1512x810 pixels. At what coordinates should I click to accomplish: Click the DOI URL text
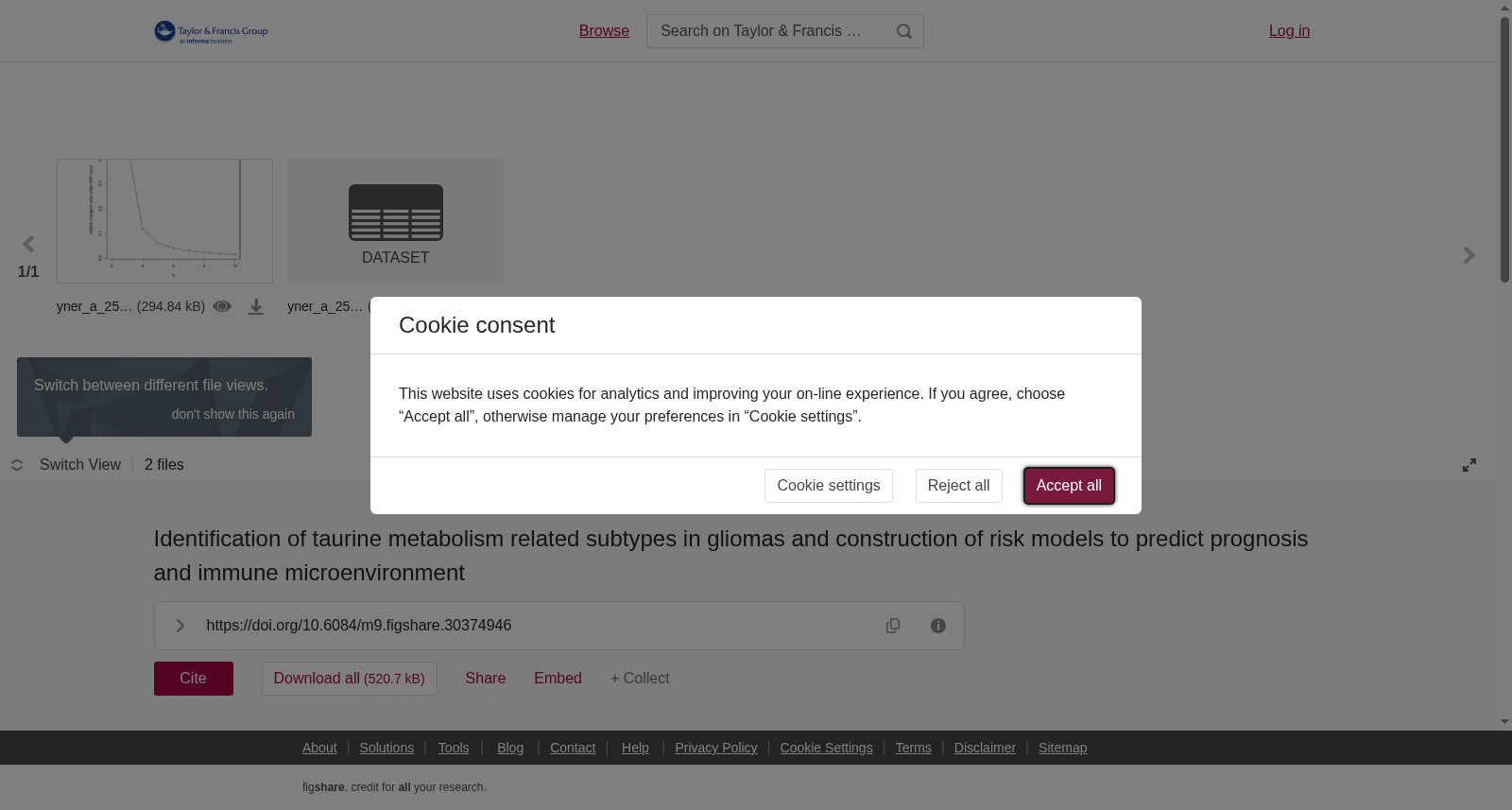coord(359,626)
